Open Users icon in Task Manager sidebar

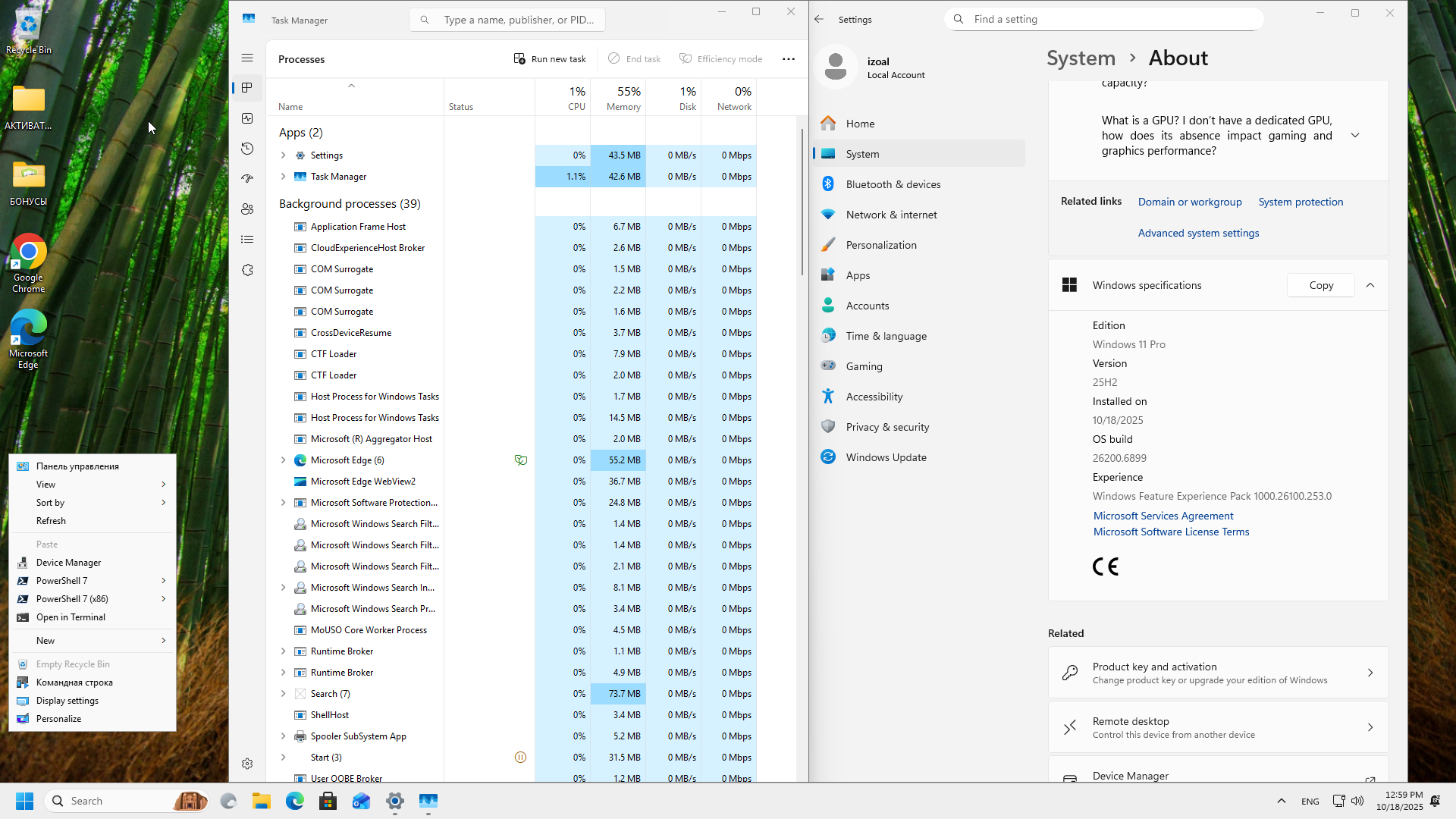coord(247,209)
